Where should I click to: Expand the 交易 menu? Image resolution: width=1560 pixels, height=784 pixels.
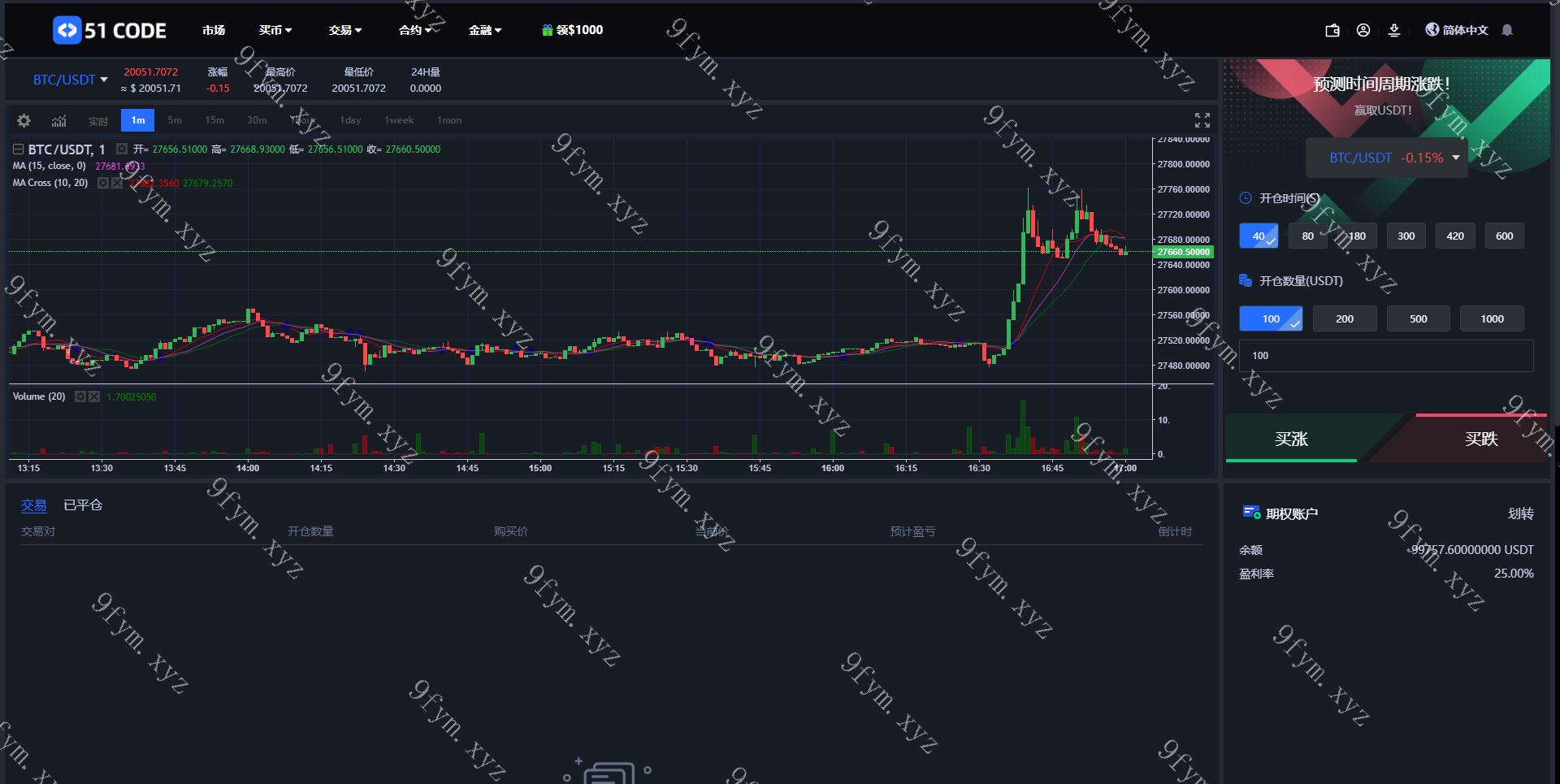[x=345, y=30]
